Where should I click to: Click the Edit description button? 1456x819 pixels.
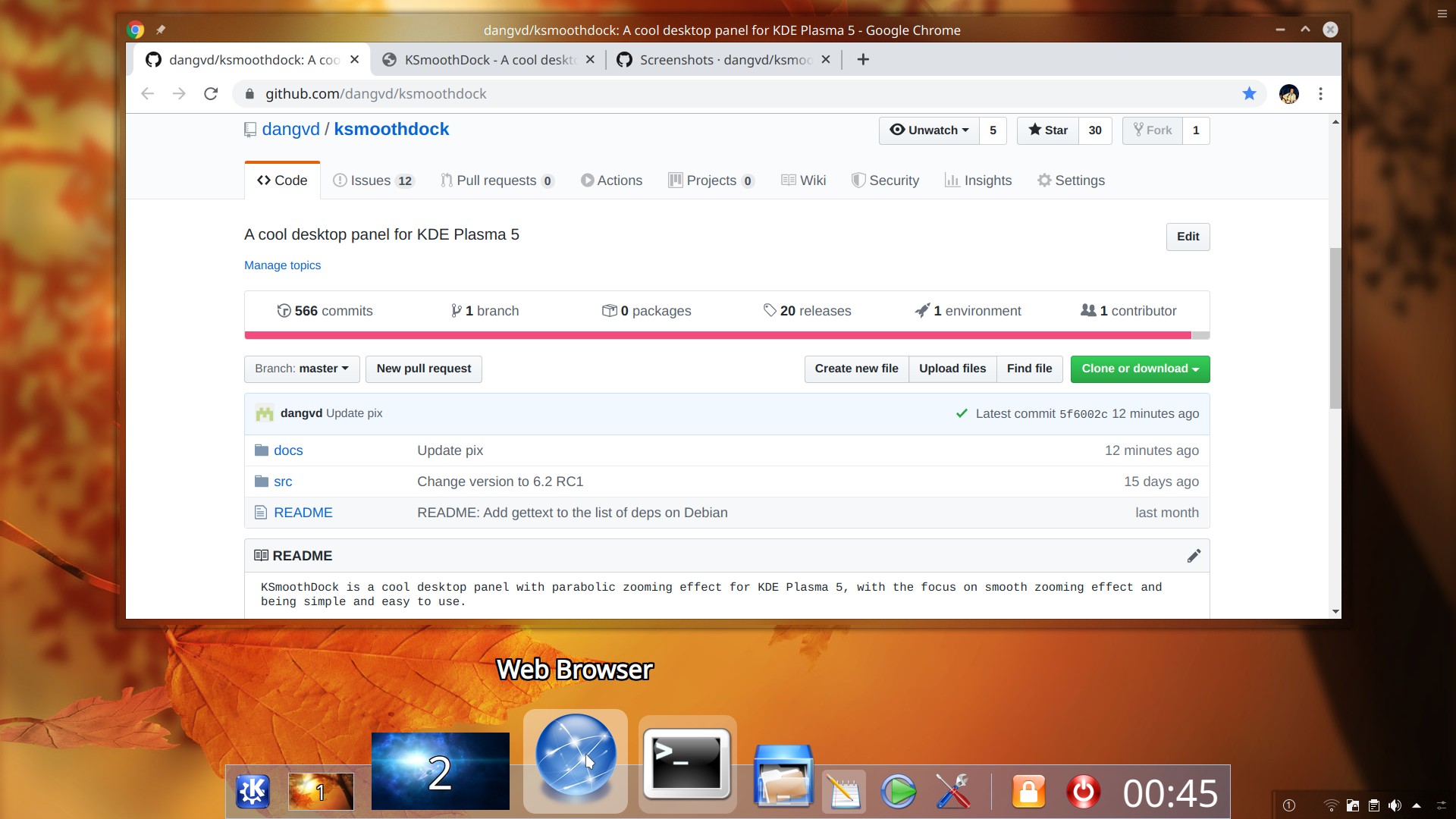tap(1188, 237)
